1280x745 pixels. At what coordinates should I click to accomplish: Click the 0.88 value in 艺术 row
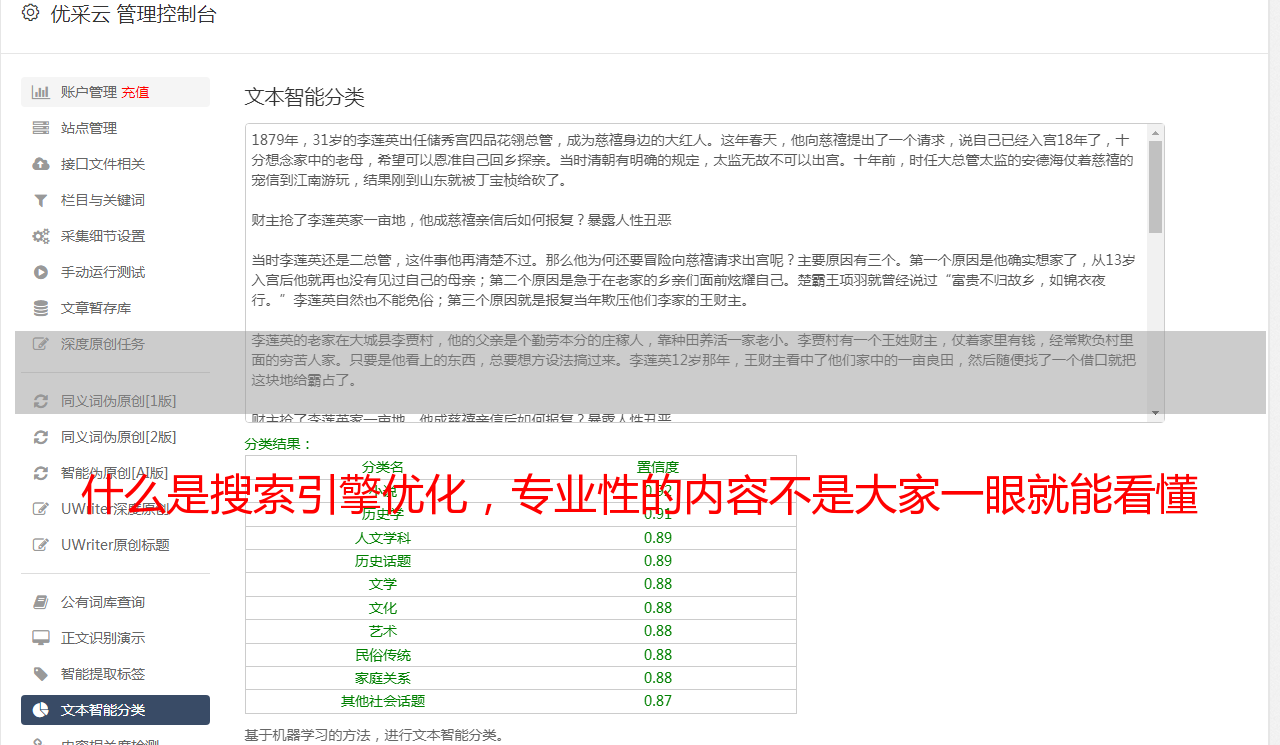pyautogui.click(x=658, y=631)
